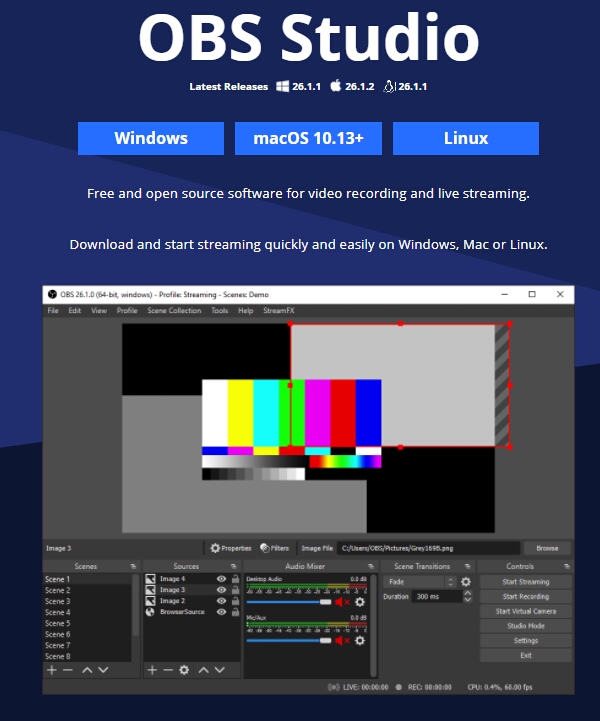Open Filters for Image 3
600x721 pixels.
click(274, 548)
